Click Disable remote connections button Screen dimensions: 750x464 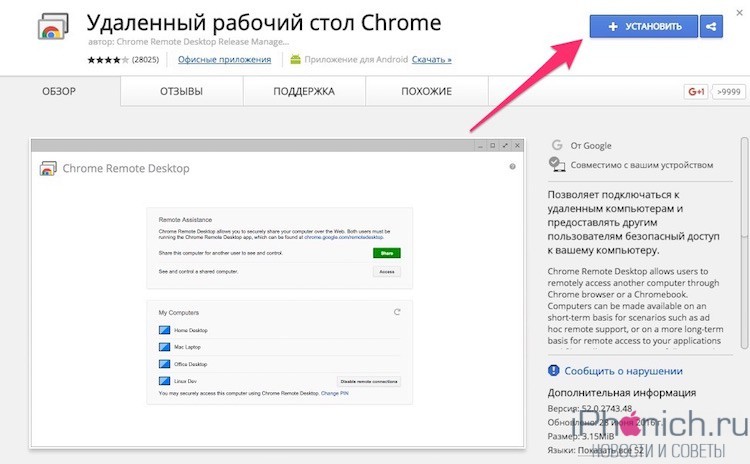click(369, 381)
